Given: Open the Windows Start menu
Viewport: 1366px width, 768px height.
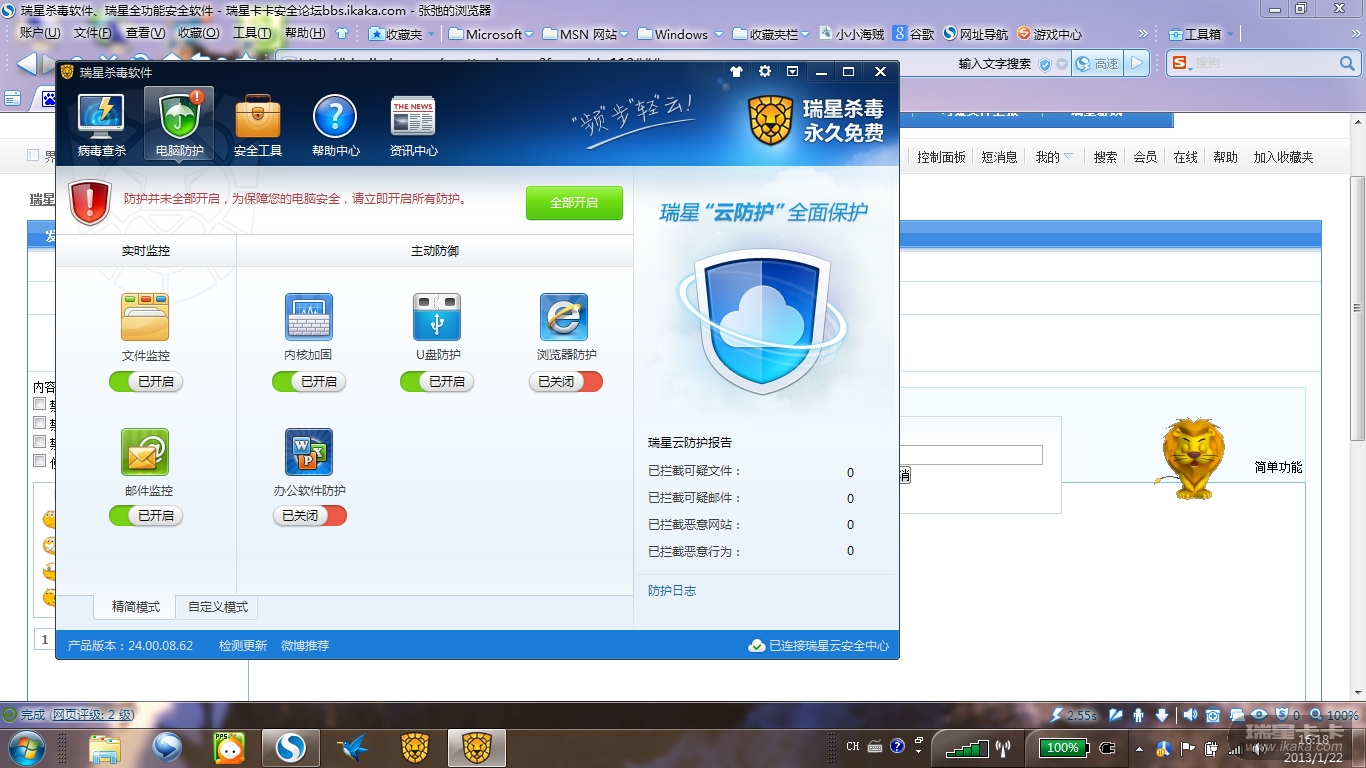Looking at the screenshot, I should coord(25,747).
